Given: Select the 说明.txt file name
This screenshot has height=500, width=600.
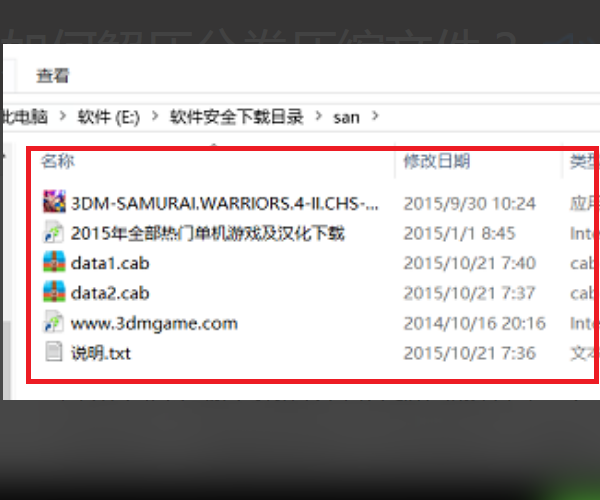Looking at the screenshot, I should (101, 353).
